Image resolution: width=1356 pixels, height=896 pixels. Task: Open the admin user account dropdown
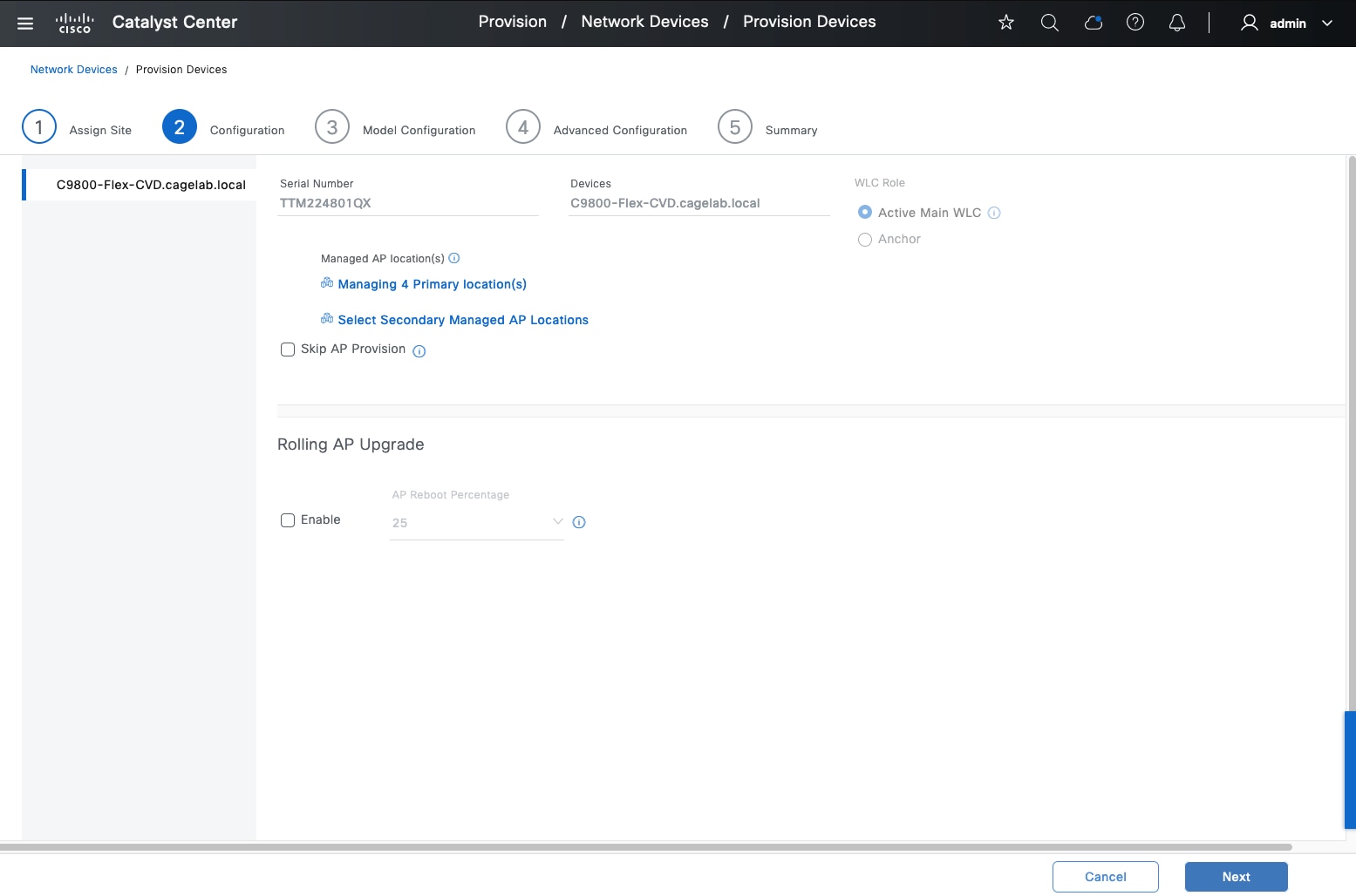(x=1287, y=24)
